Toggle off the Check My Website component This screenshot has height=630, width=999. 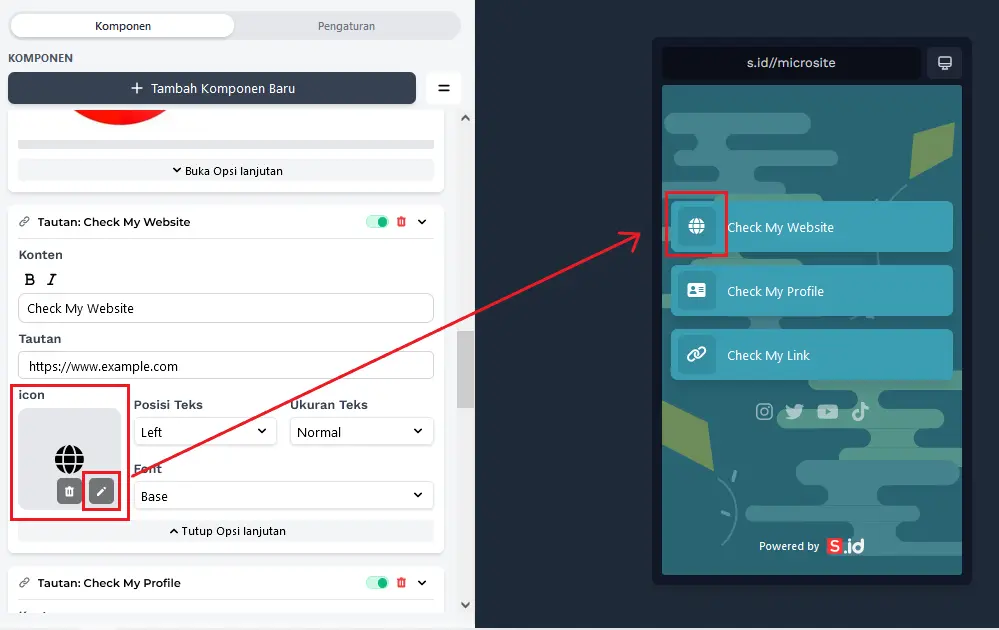coord(377,222)
